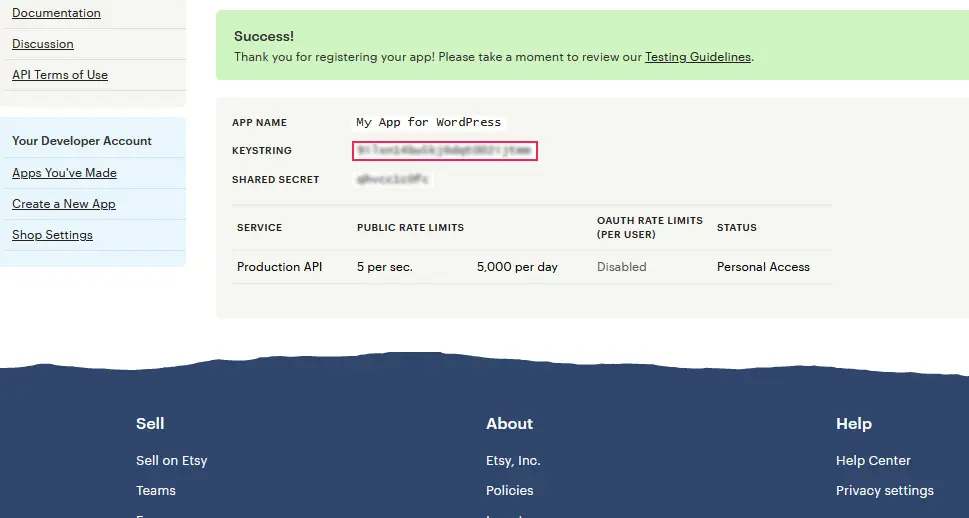The height and width of the screenshot is (518, 969).
Task: Click the SERVICE column header
Action: 260,227
